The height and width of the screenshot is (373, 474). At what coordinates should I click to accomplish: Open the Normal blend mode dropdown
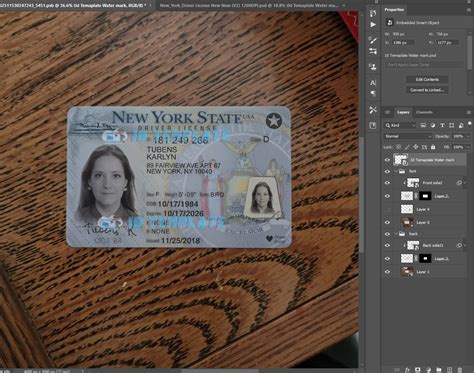click(408, 136)
